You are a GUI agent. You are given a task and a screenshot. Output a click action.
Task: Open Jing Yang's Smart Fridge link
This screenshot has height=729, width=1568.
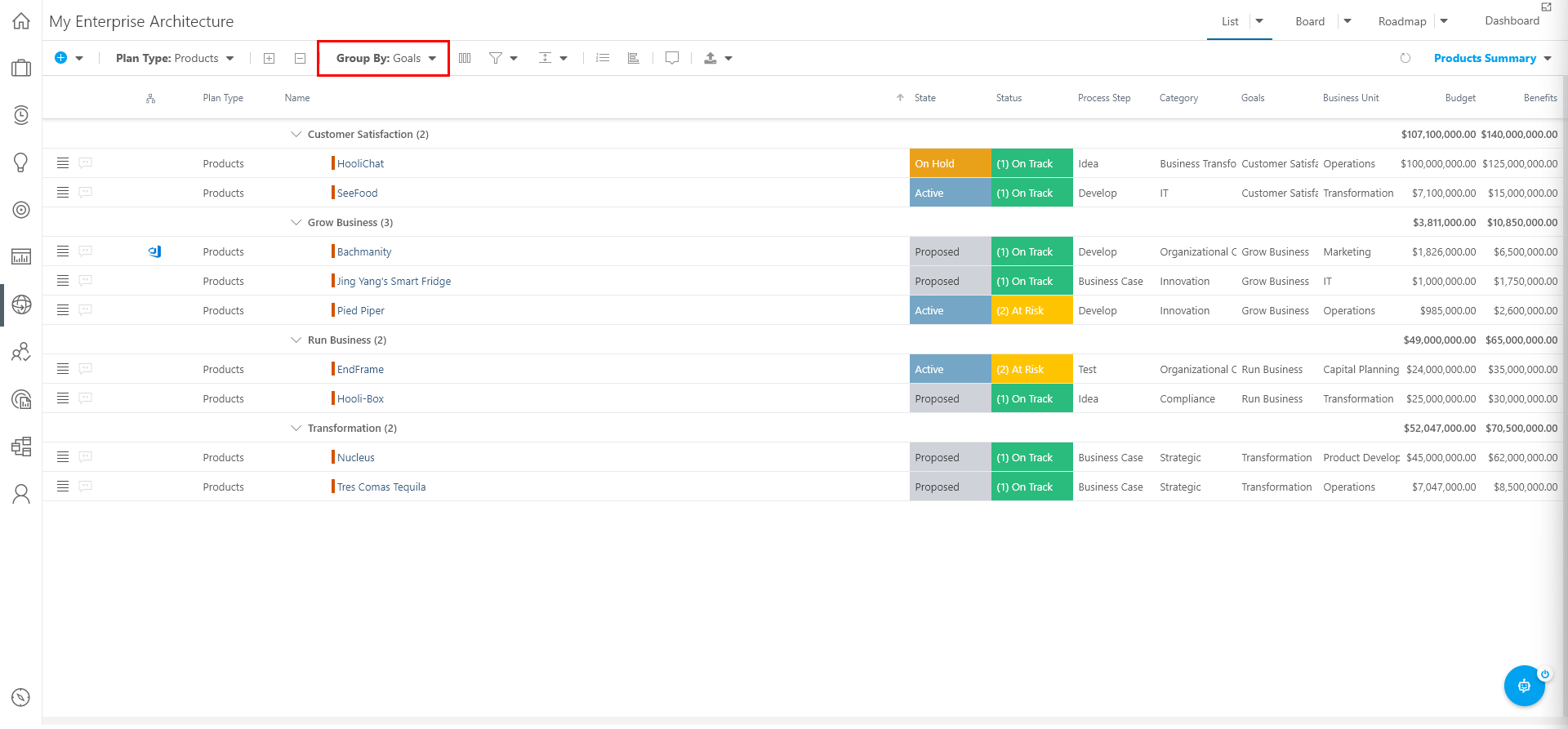coord(394,281)
